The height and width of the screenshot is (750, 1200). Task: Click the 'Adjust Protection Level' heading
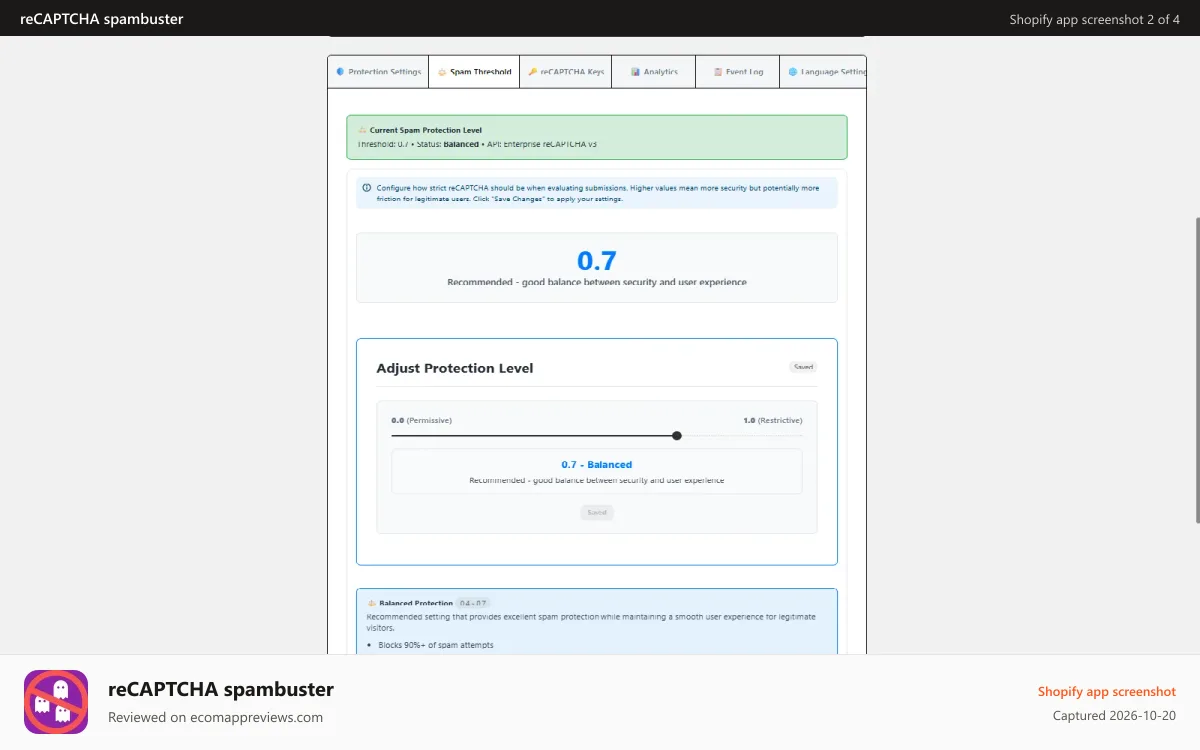[455, 368]
